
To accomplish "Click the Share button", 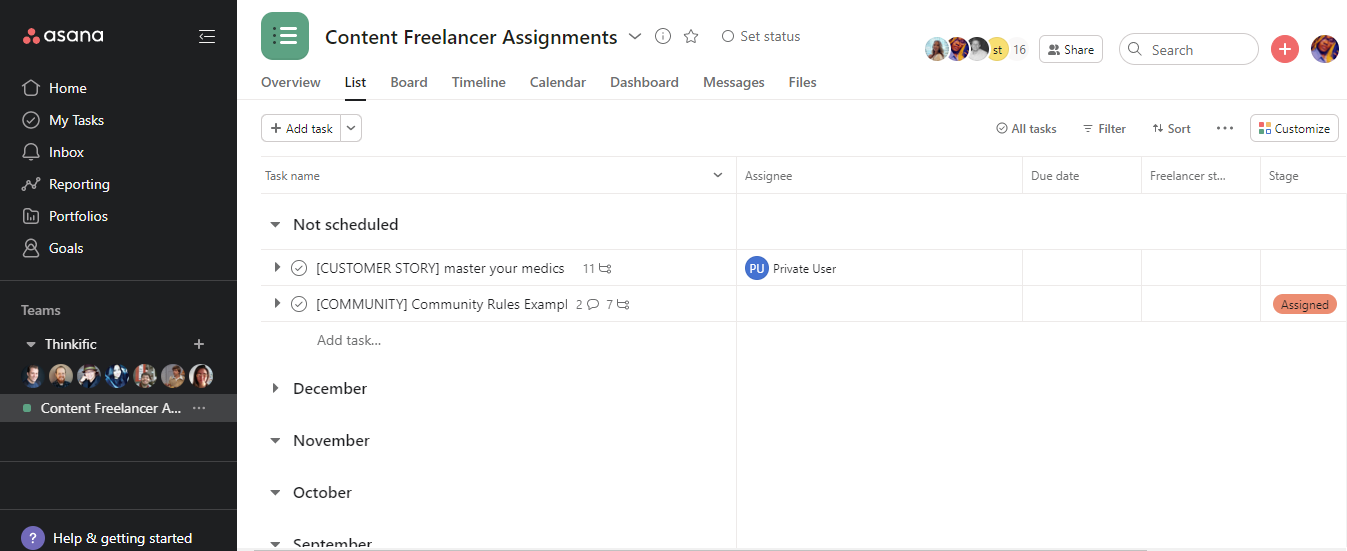I will pos(1071,49).
